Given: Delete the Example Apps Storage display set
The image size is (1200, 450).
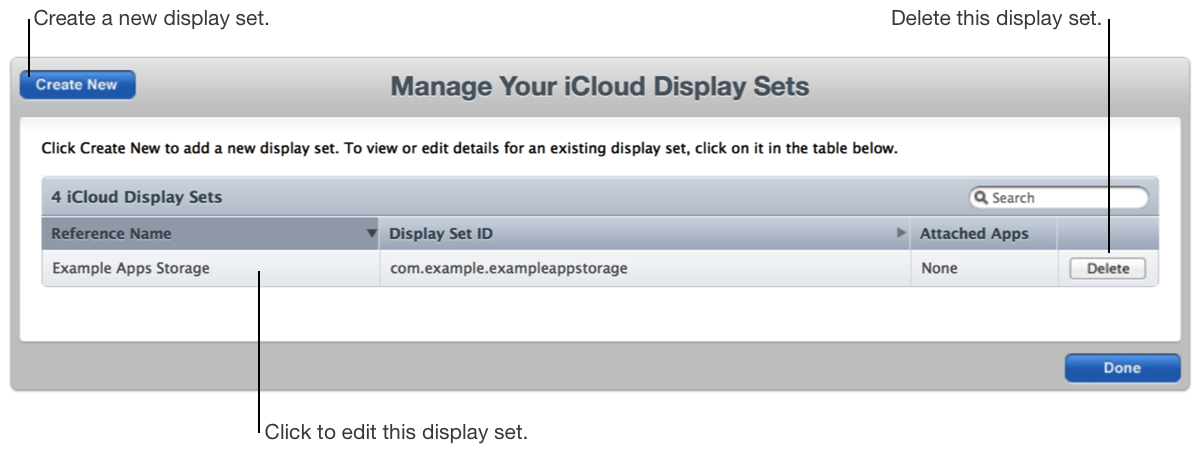Looking at the screenshot, I should [1107, 268].
